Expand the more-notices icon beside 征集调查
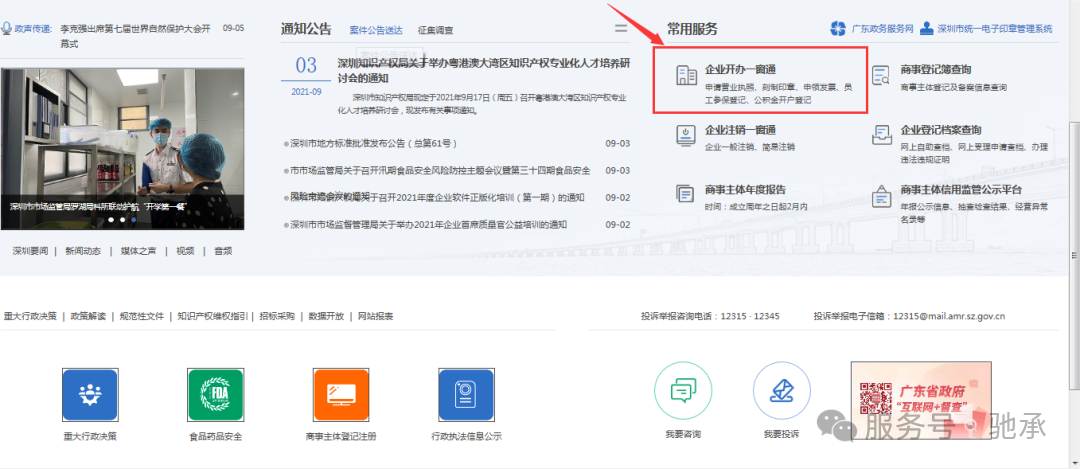Viewport: 1080px width, 469px height. [x=621, y=29]
